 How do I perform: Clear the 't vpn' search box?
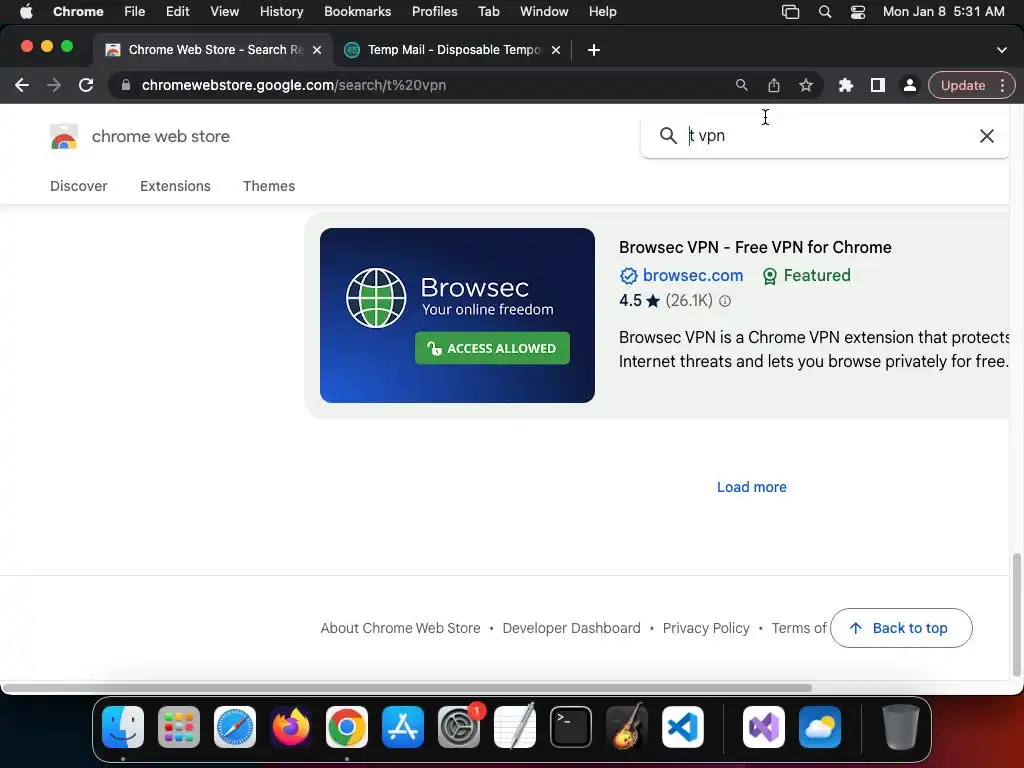point(986,135)
